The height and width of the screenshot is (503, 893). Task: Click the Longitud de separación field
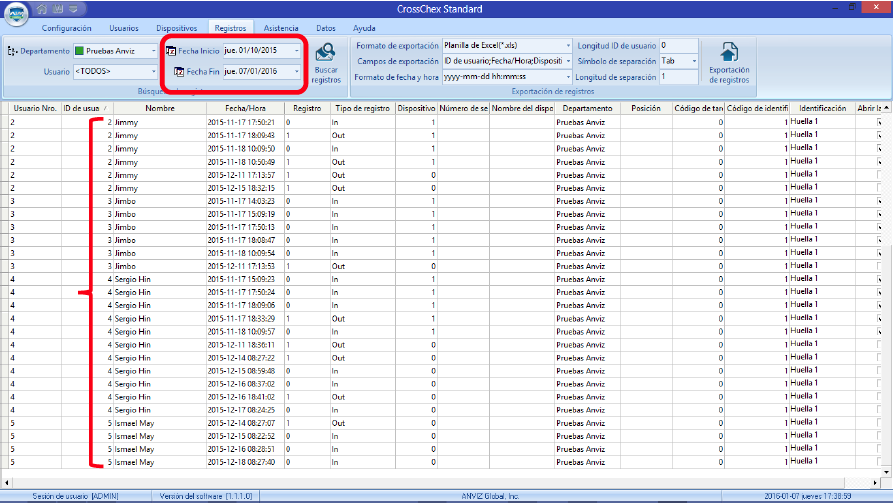click(678, 77)
